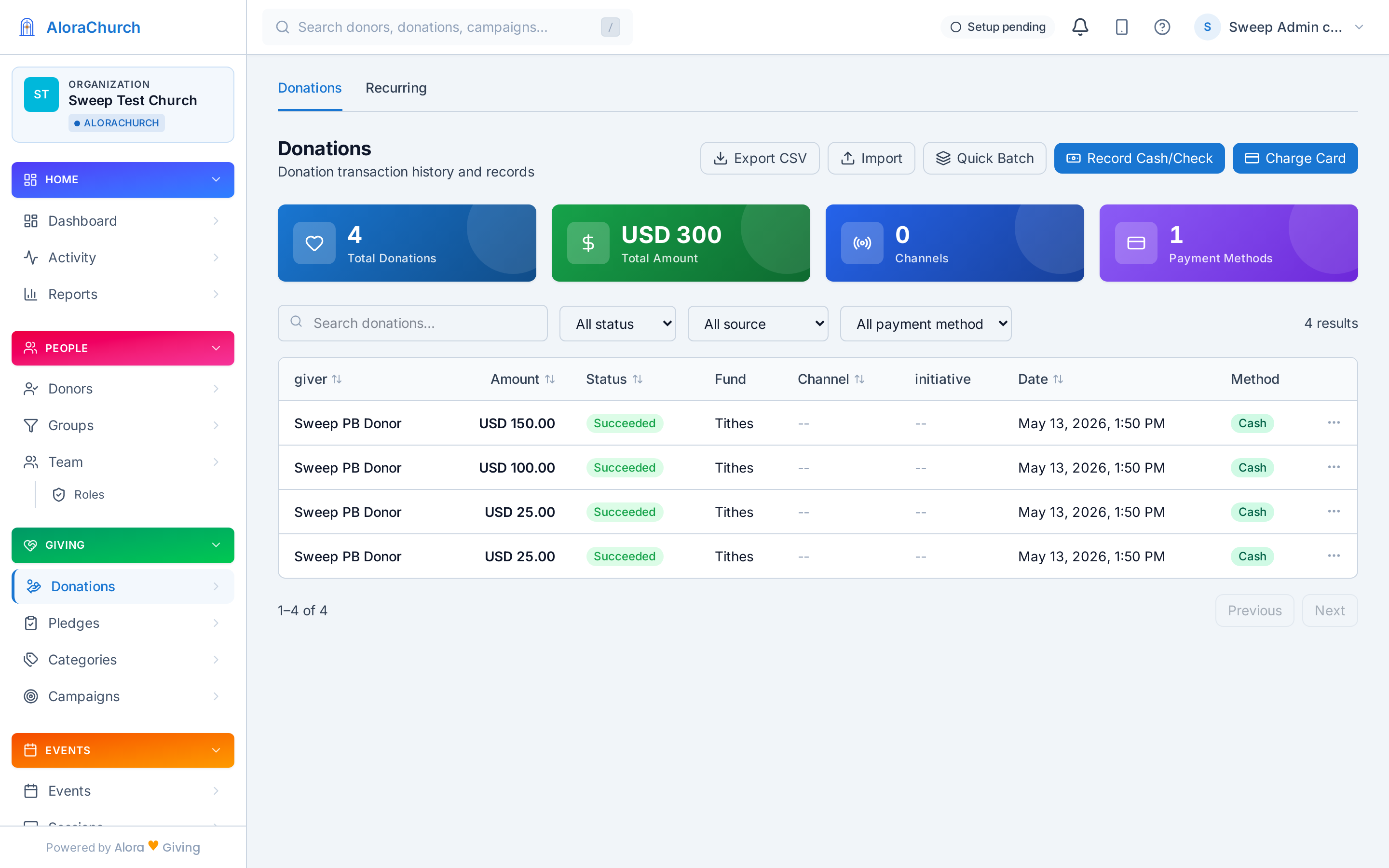
Task: Sort by Channel column arrows
Action: 859,379
